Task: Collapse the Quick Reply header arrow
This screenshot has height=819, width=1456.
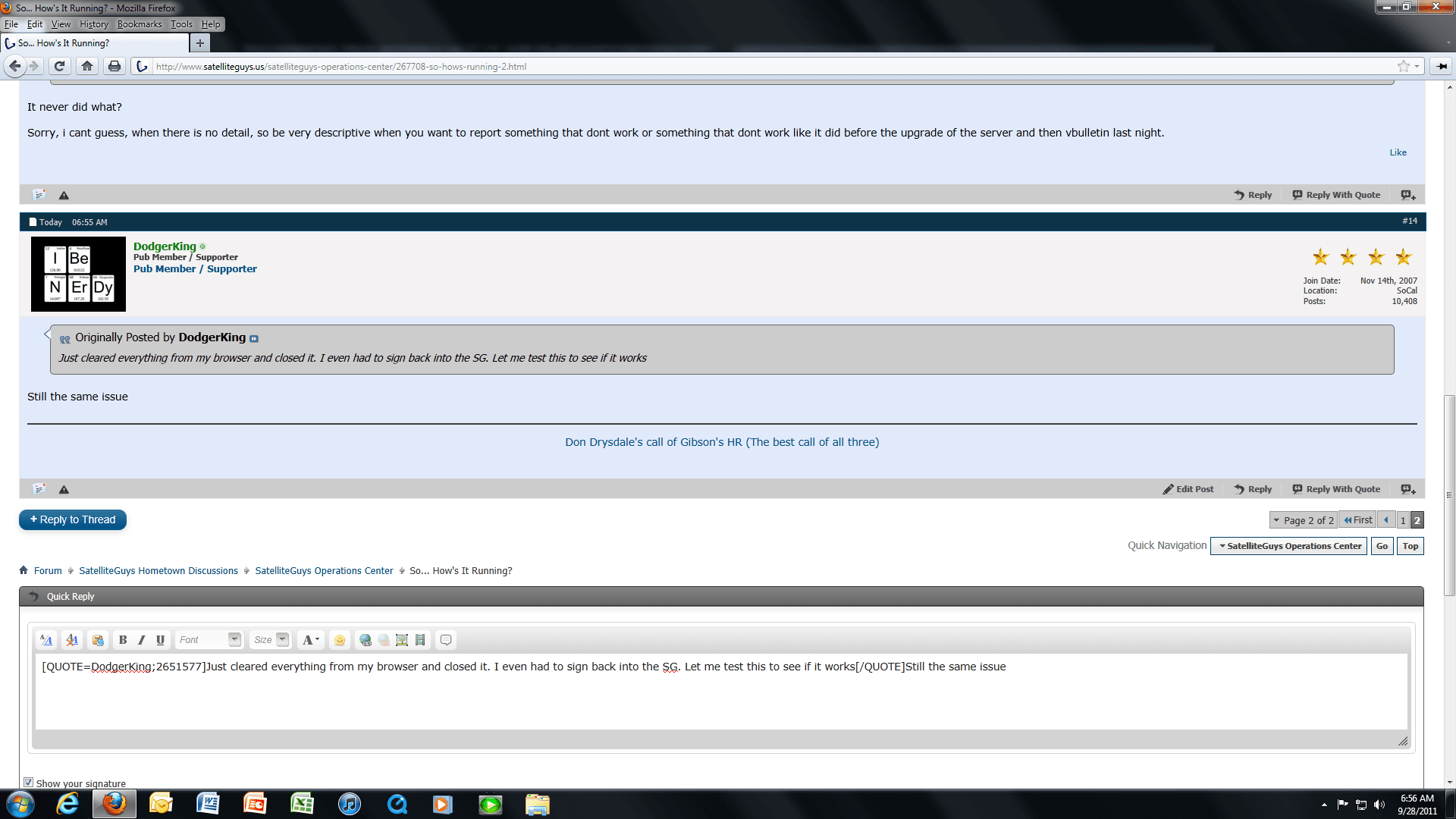Action: pos(33,596)
